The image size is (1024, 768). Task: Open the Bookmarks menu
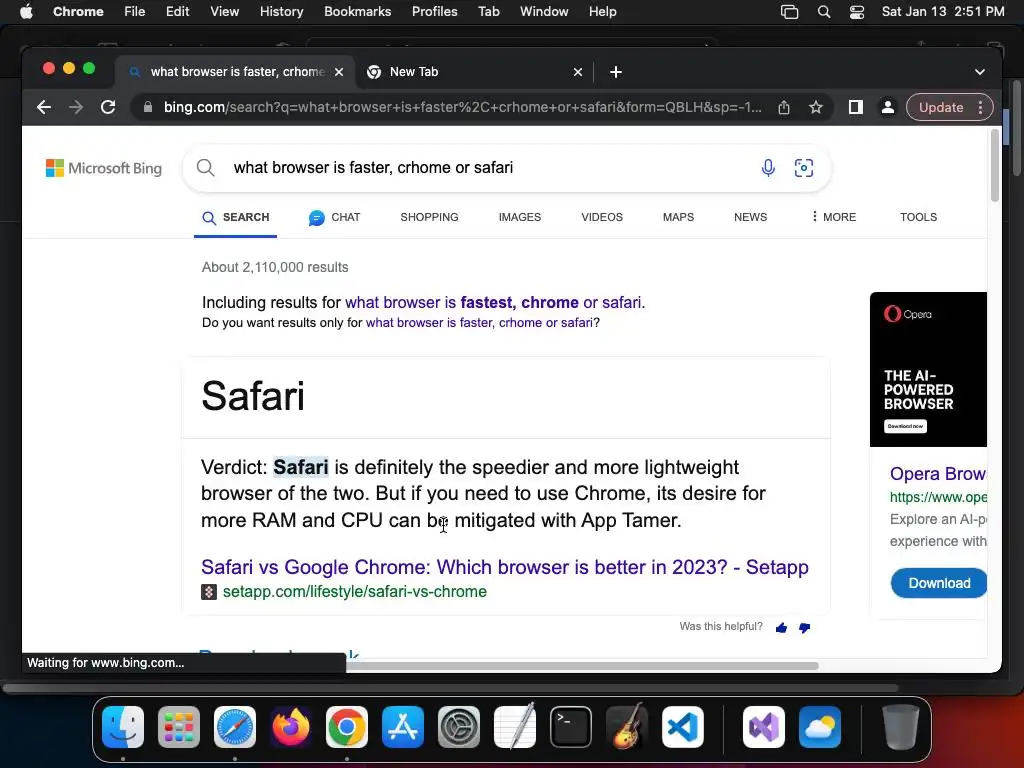pos(357,12)
